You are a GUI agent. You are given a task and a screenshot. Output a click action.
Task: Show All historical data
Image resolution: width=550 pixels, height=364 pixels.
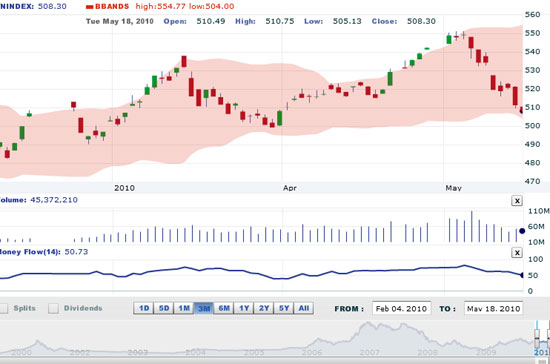(x=304, y=308)
